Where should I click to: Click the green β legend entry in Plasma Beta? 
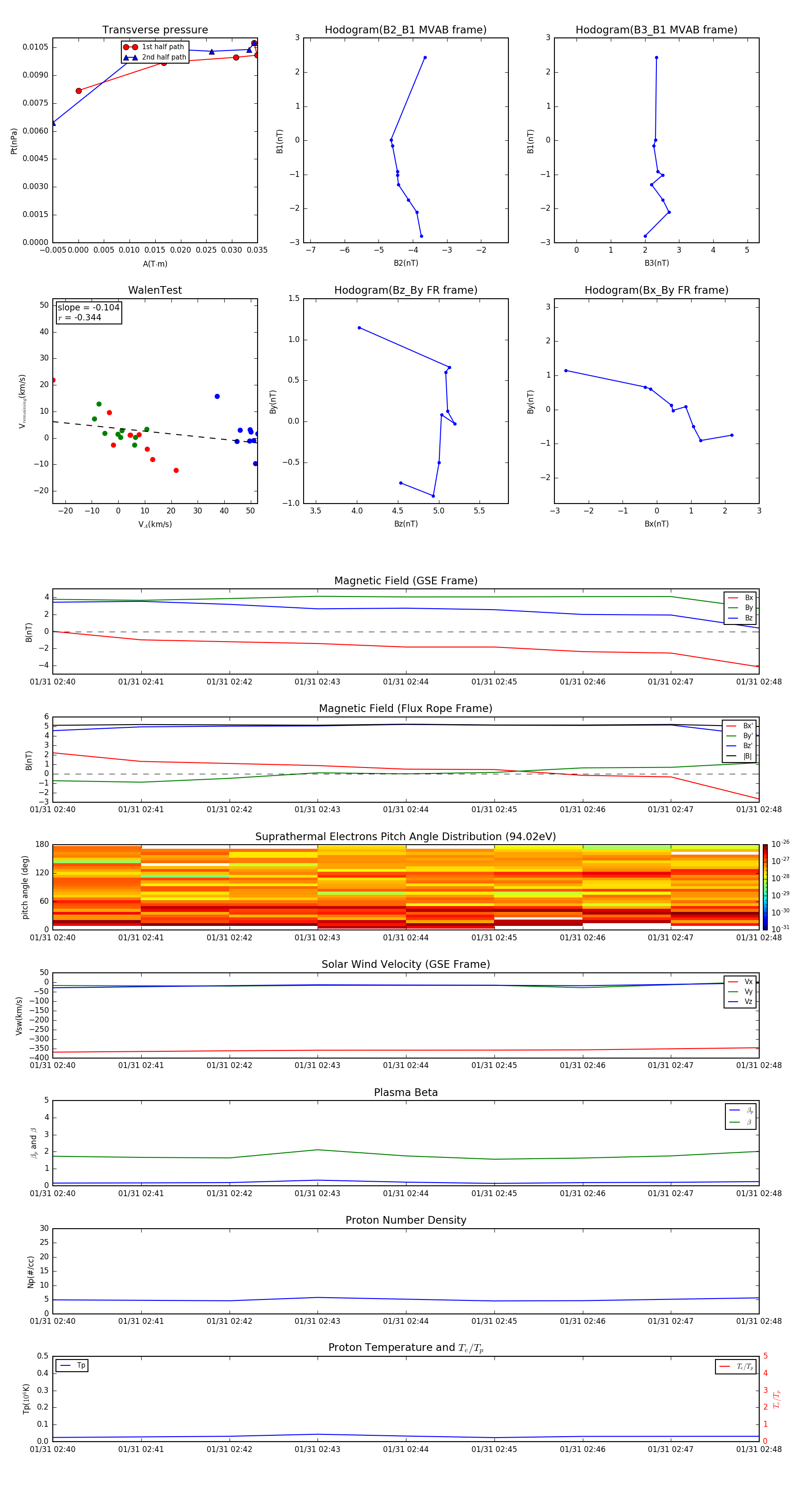(741, 1122)
